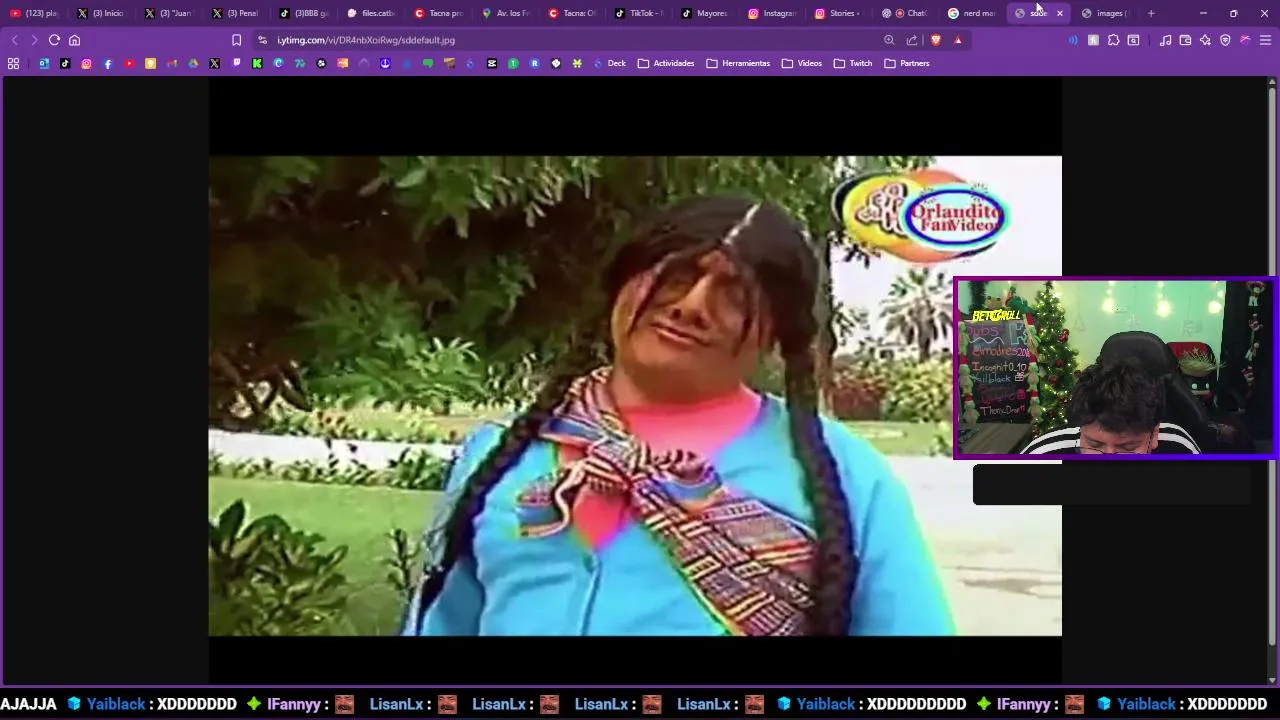Screen dimensions: 1280x720
Task: Open the Facebook bookmark icon
Action: point(108,63)
